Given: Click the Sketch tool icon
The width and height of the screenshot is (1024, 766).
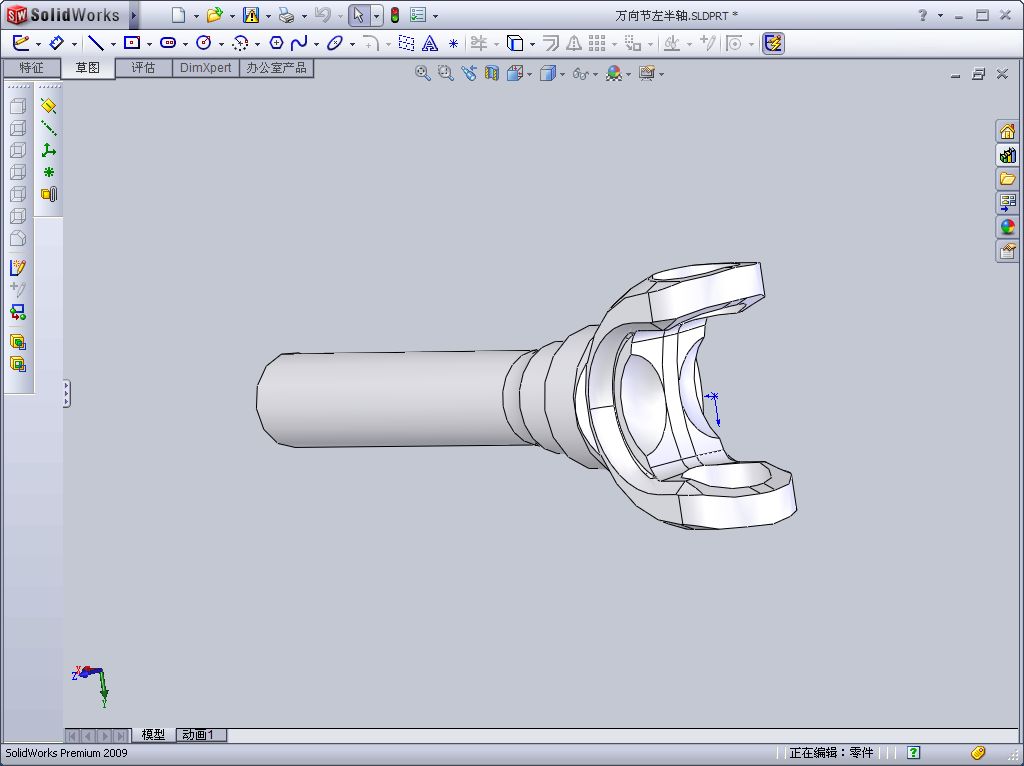Looking at the screenshot, I should [x=21, y=43].
